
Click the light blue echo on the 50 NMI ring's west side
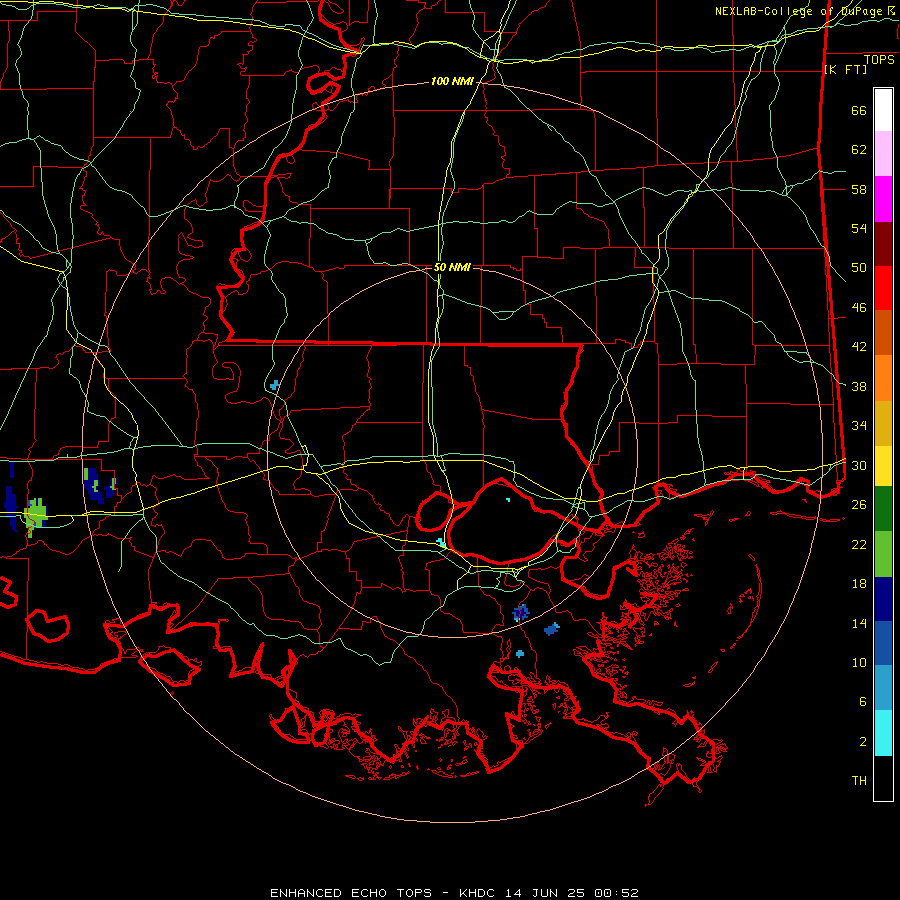[x=275, y=385]
